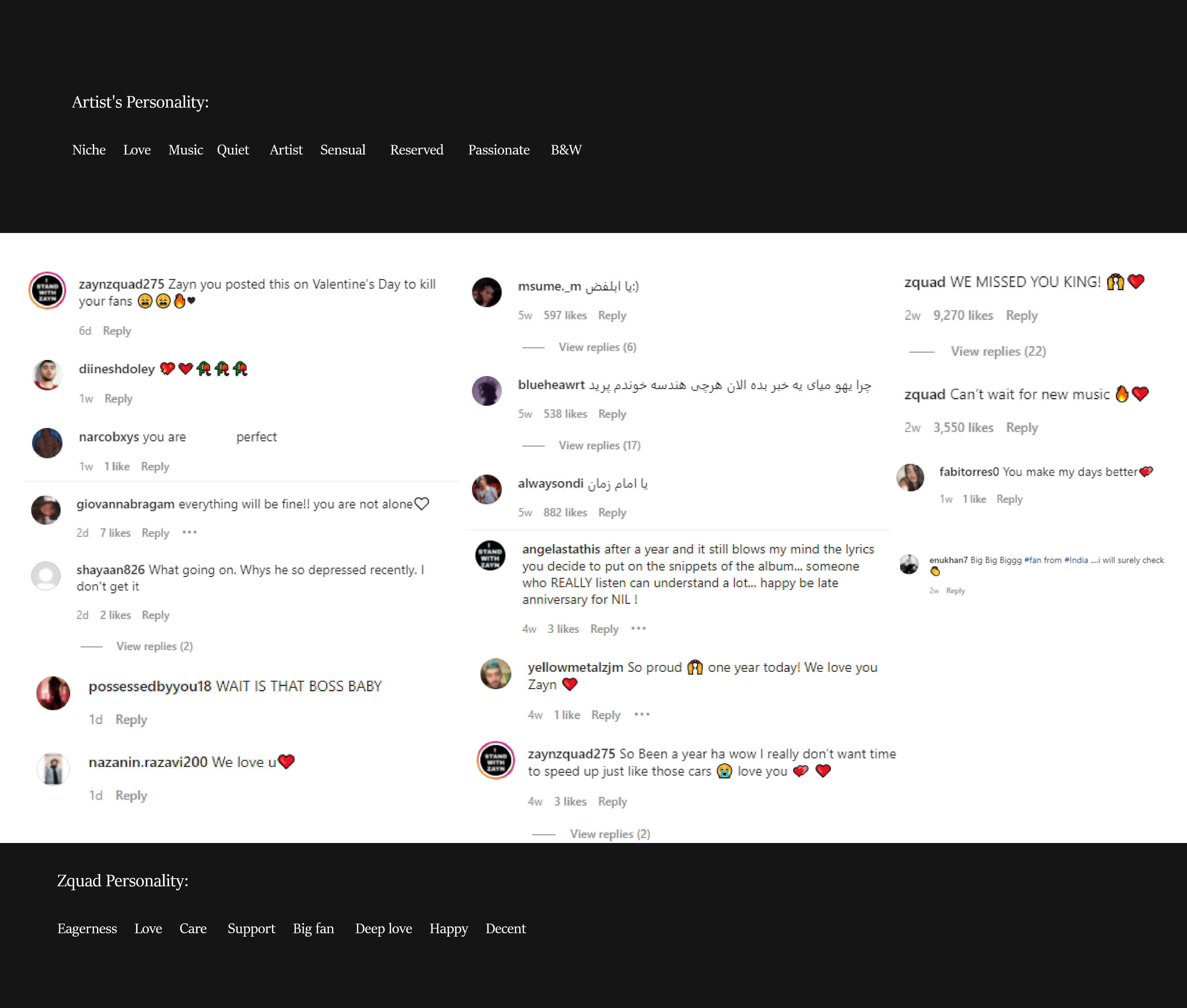Click the heart emoji after giovannabragam's comment
Viewport: 1187px width, 1008px height.
422,504
